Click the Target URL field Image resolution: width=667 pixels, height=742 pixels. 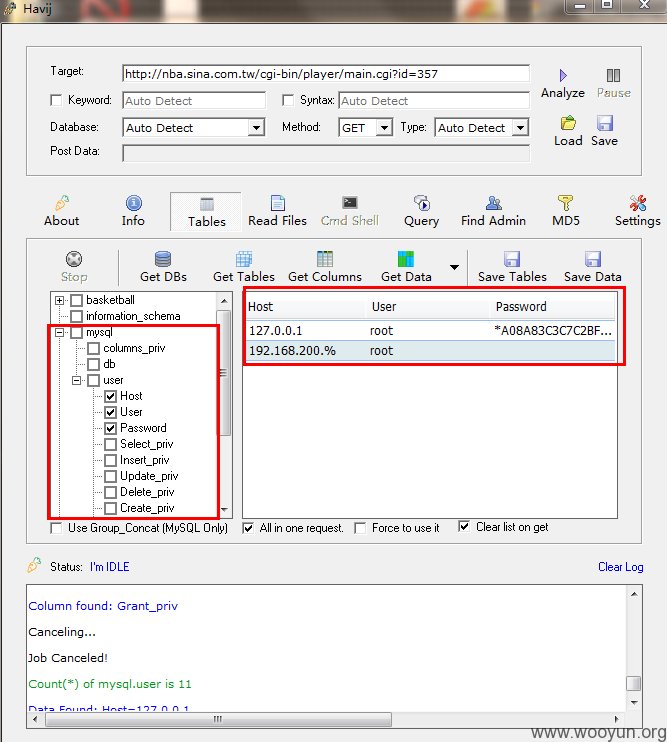pos(326,74)
